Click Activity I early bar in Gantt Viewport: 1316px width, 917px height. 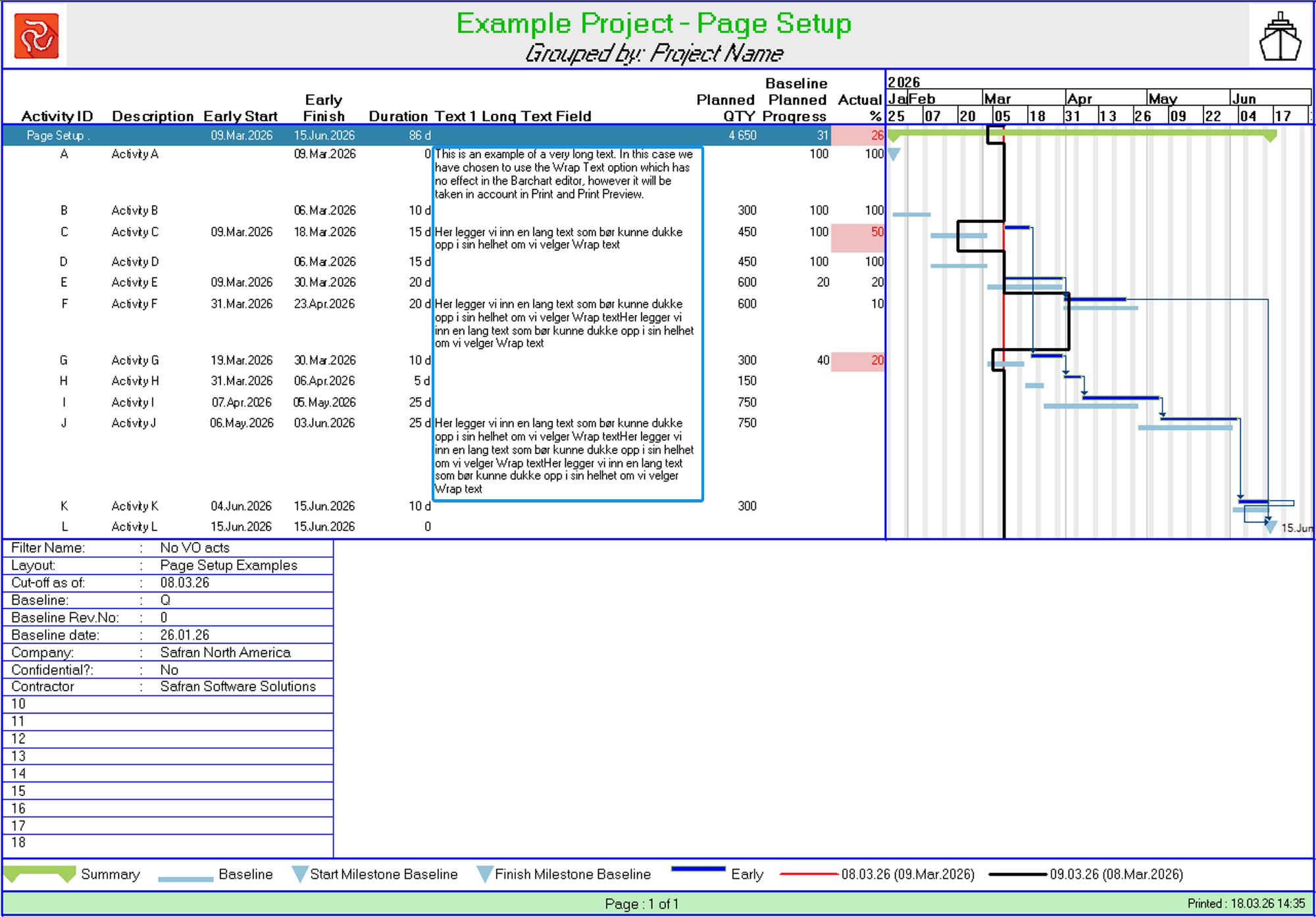[1120, 398]
